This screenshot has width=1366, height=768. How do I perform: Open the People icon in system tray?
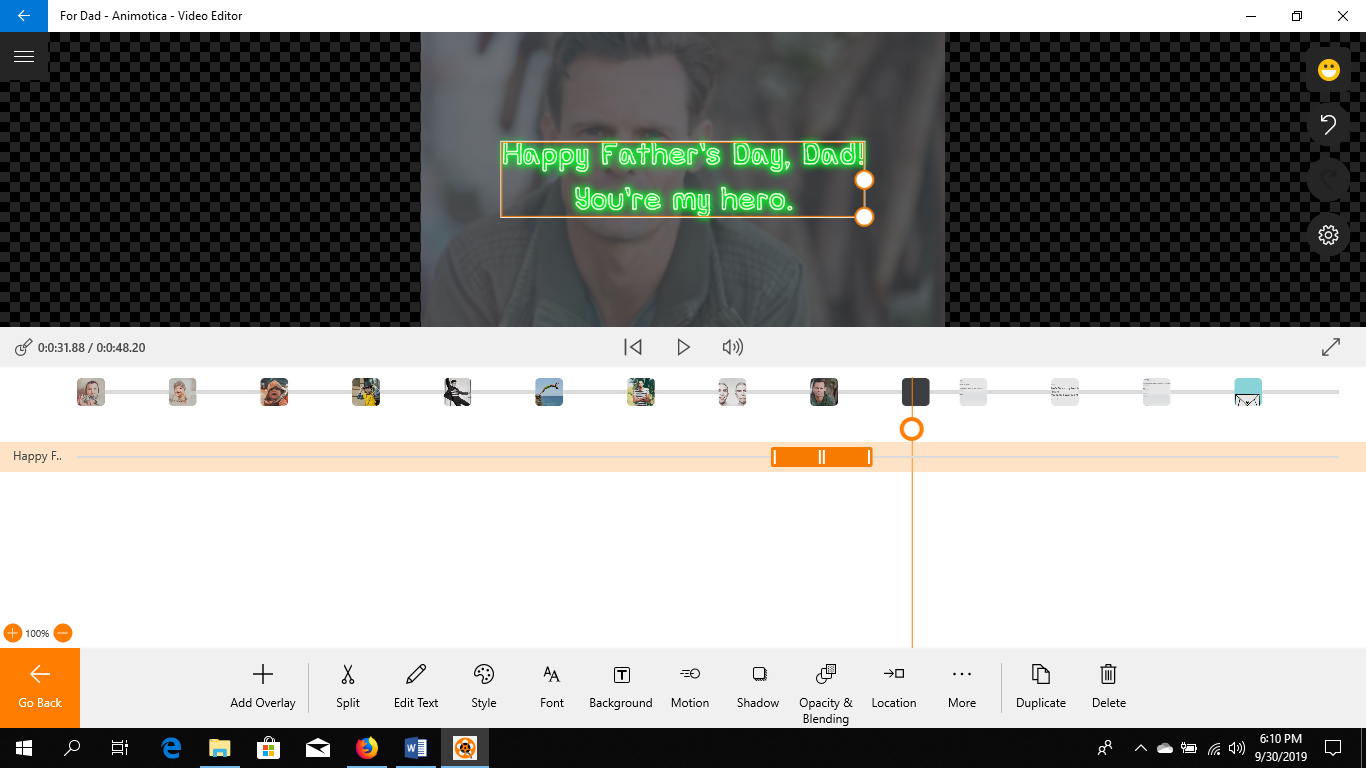pos(1105,748)
